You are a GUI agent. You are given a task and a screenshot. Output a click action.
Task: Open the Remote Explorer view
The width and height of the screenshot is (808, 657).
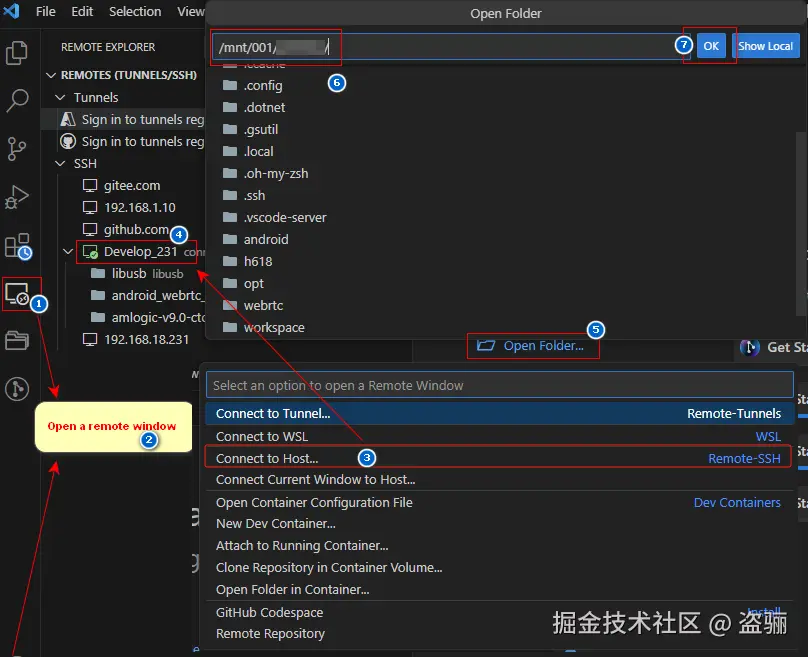18,294
